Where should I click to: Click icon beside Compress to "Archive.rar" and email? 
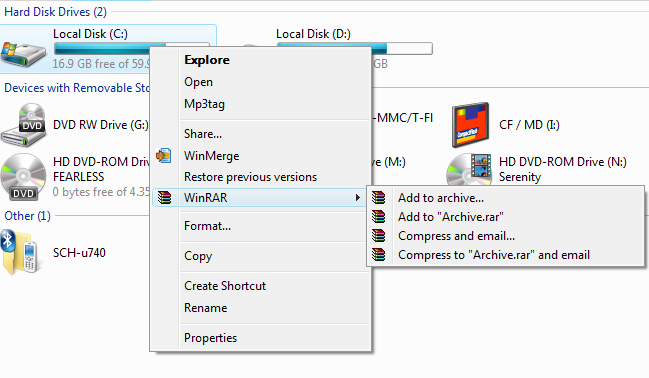point(378,255)
